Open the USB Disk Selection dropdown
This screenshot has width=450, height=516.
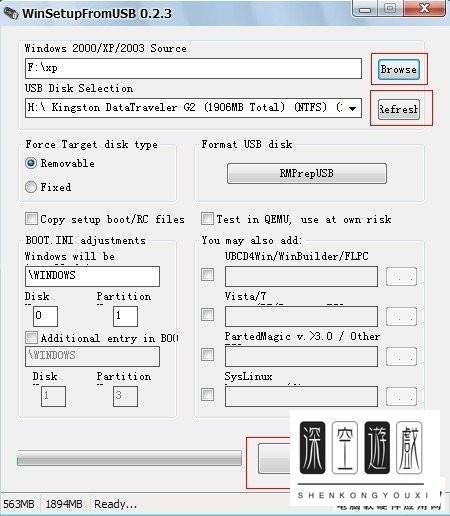tap(352, 108)
